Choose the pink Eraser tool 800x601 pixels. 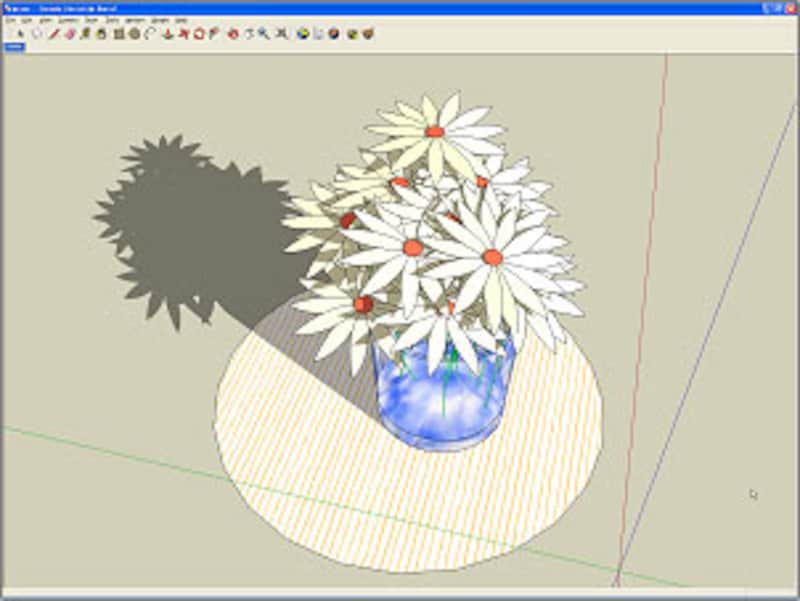click(70, 34)
